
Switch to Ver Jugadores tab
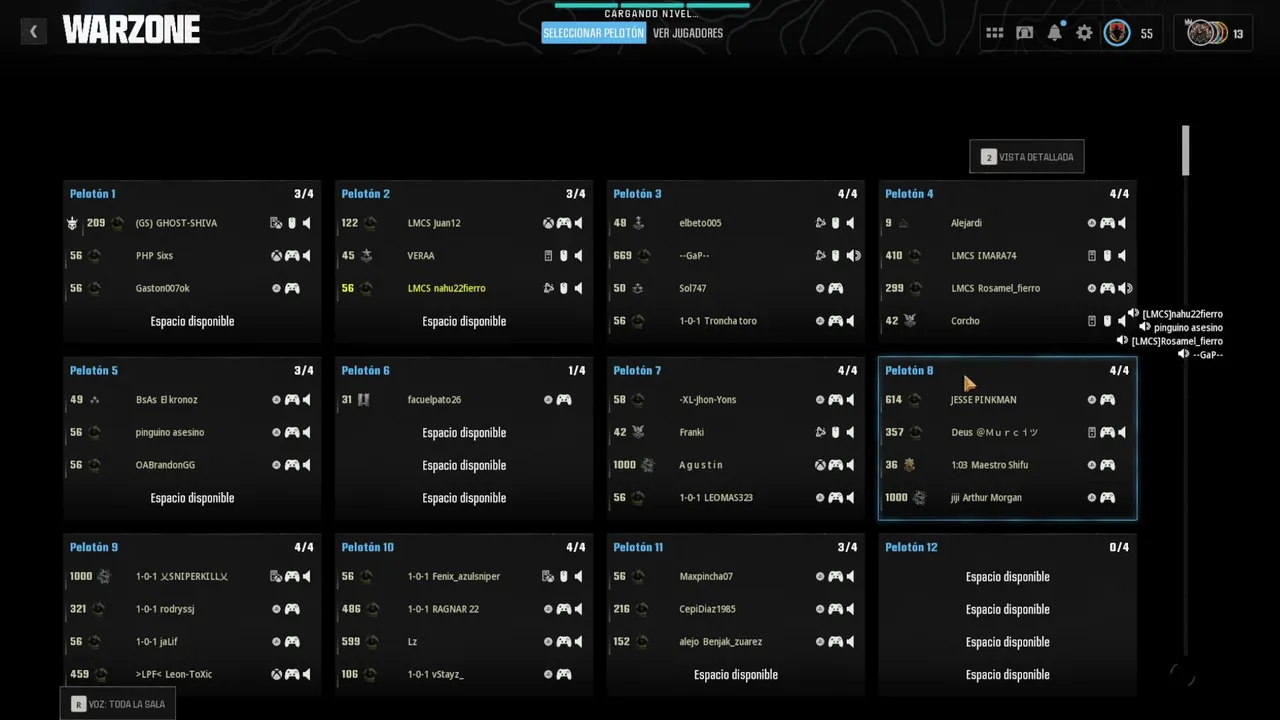(688, 33)
